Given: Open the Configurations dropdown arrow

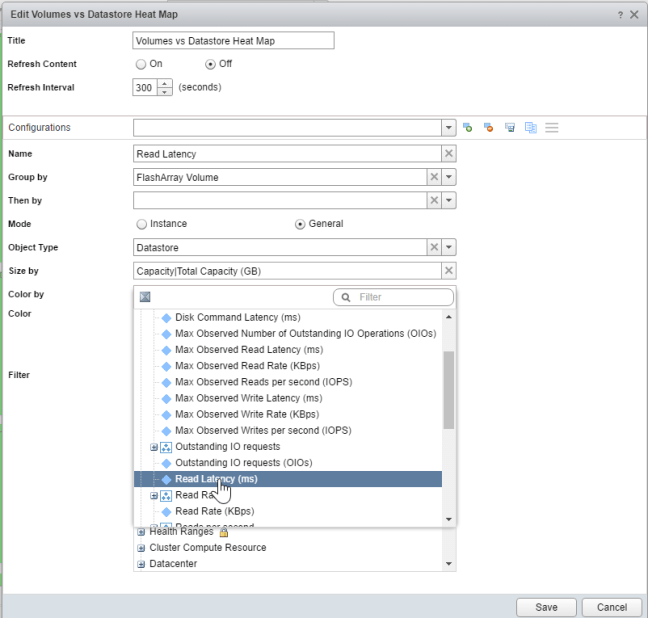Looking at the screenshot, I should (449, 128).
